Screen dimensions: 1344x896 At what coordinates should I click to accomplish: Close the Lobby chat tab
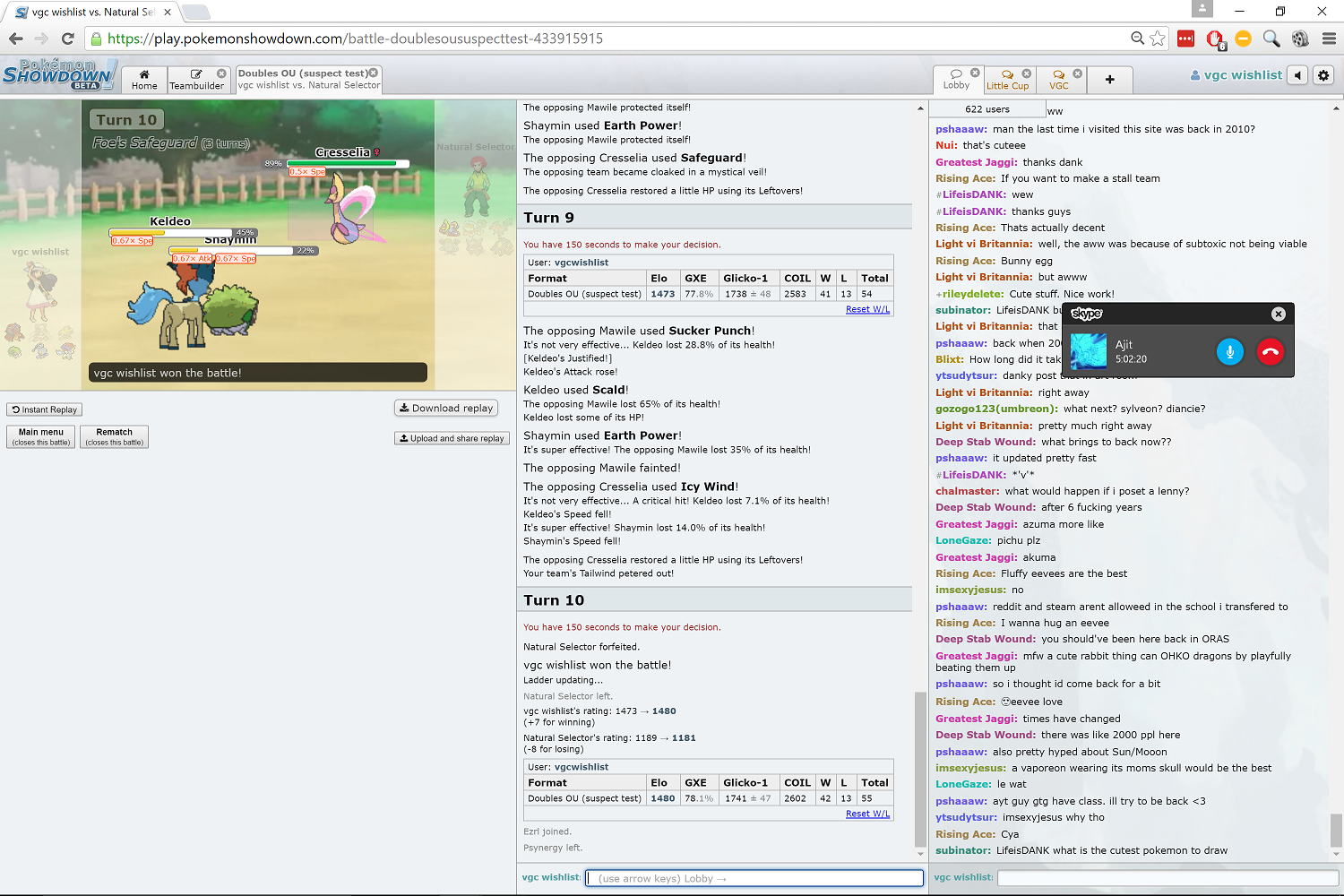[975, 73]
